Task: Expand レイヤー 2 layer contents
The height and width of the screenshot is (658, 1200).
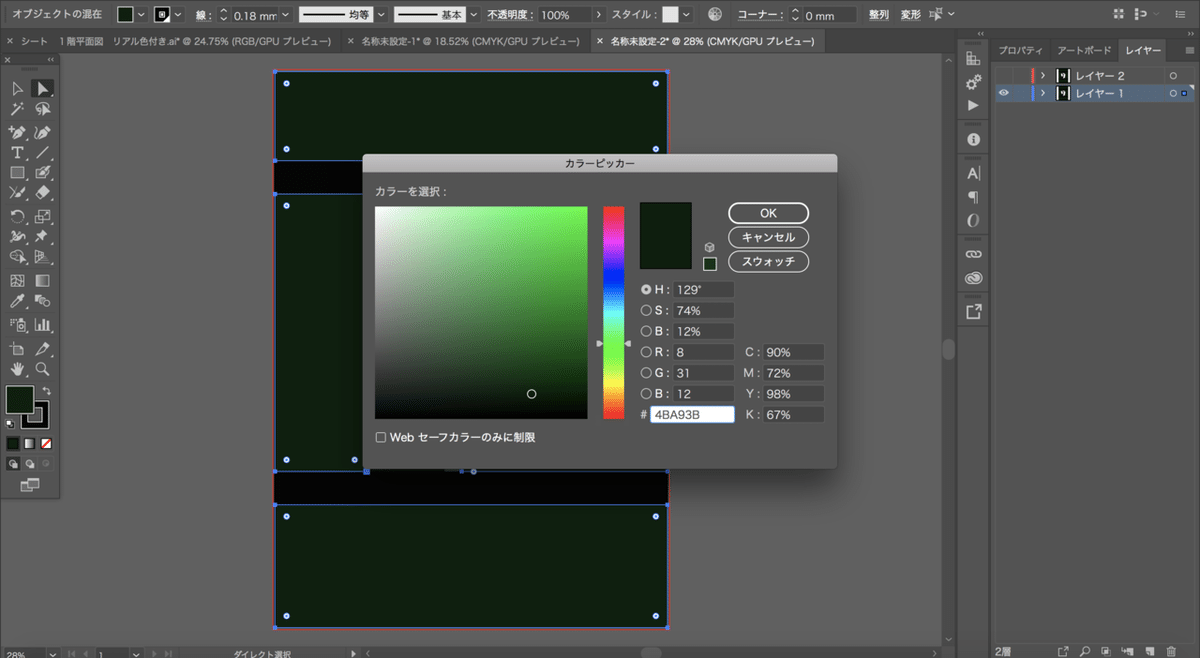Action: pyautogui.click(x=1043, y=76)
